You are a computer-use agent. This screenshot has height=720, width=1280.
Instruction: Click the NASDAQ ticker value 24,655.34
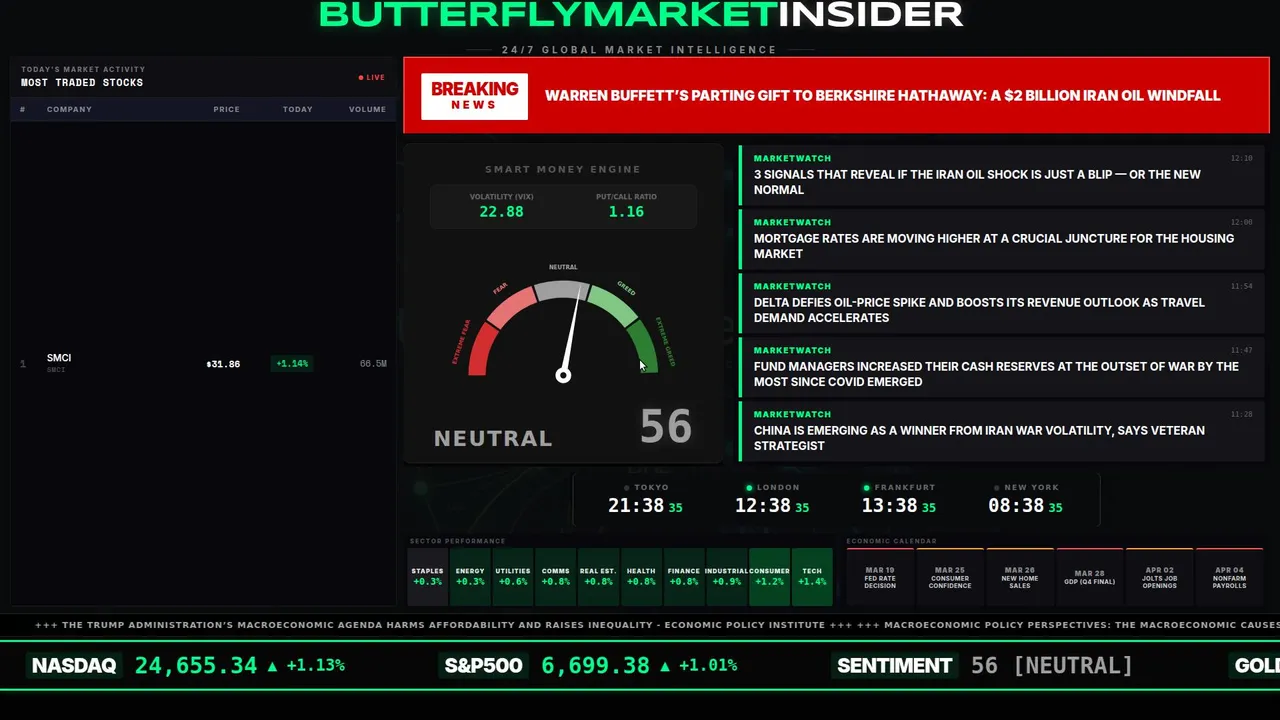click(x=196, y=665)
